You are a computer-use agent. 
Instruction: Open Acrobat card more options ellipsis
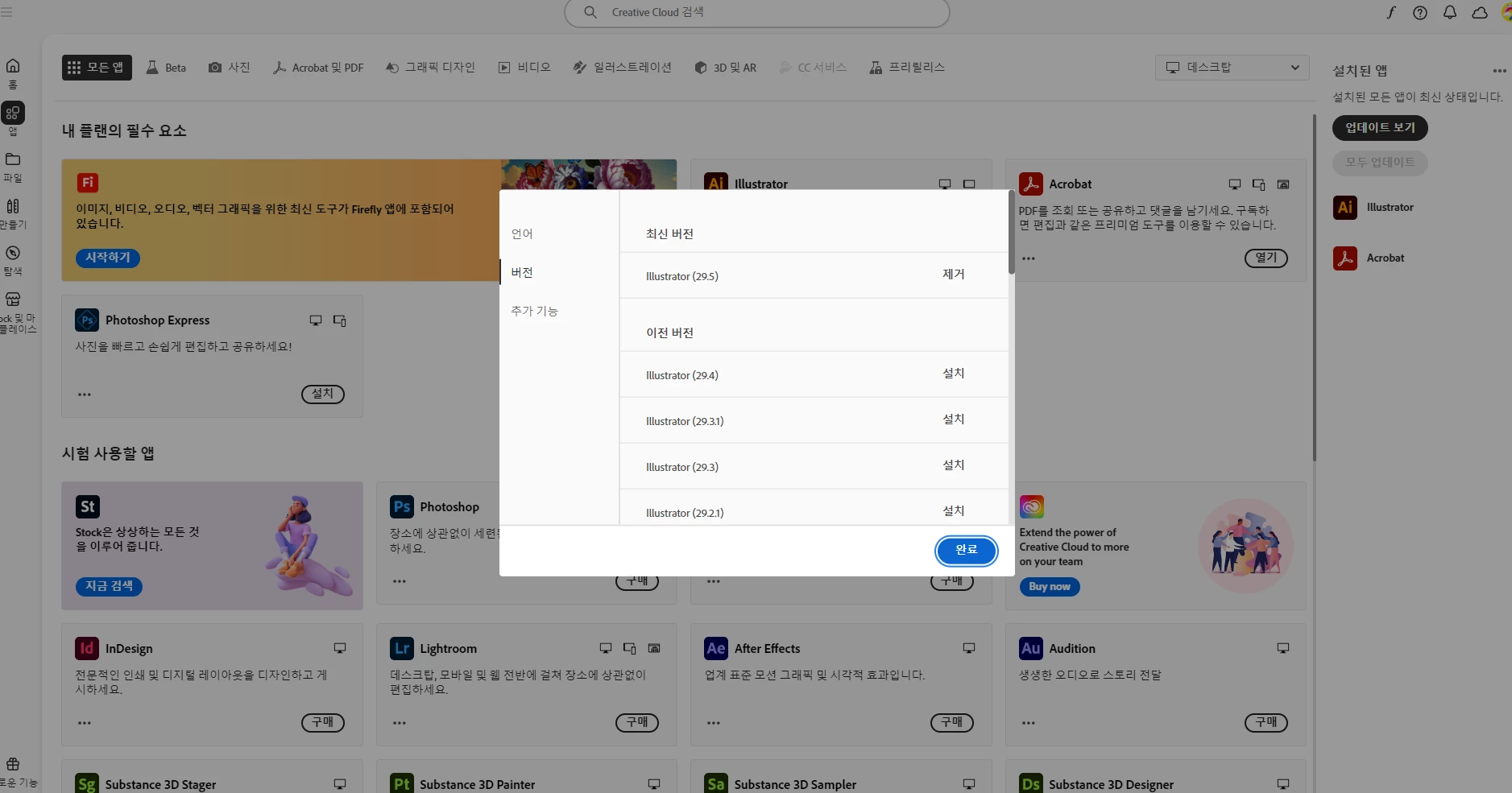tap(1029, 258)
